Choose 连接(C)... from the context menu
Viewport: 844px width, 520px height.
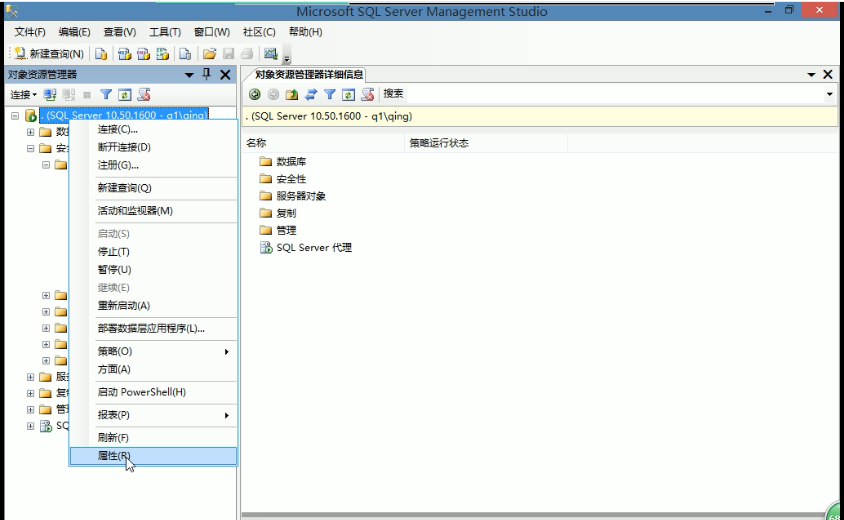pyautogui.click(x=153, y=129)
